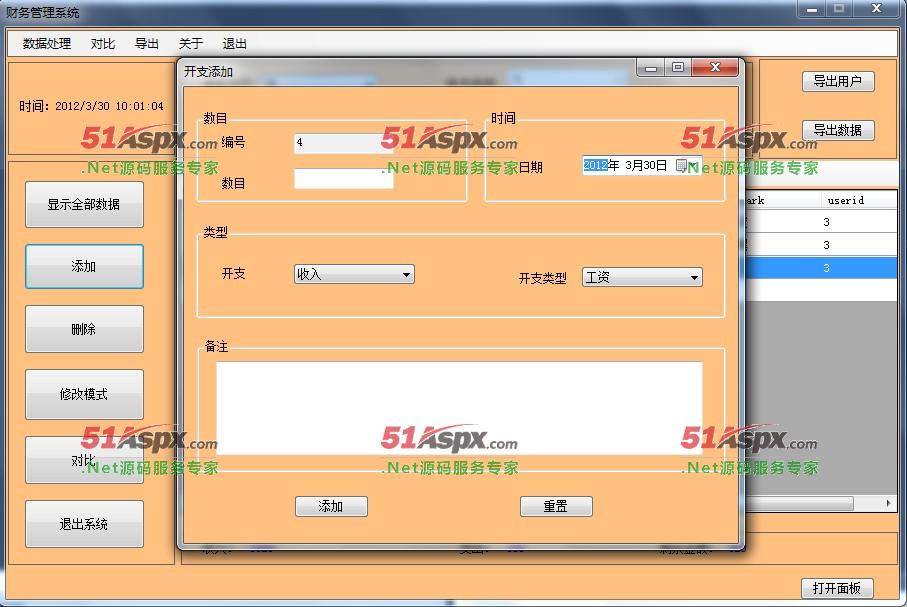Screen dimensions: 907x607
Task: Click 添加 button in 开支添加 dialog
Action: (331, 506)
